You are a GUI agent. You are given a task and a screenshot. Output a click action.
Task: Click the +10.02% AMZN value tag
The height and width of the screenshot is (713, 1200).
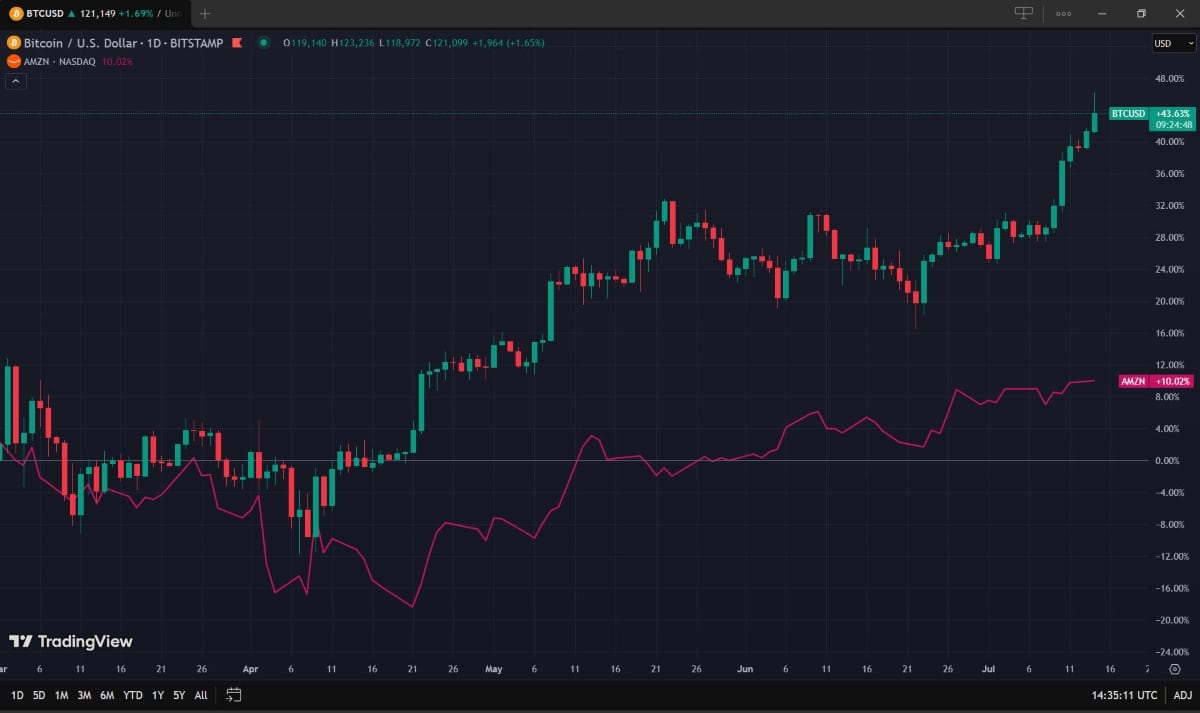click(1172, 381)
